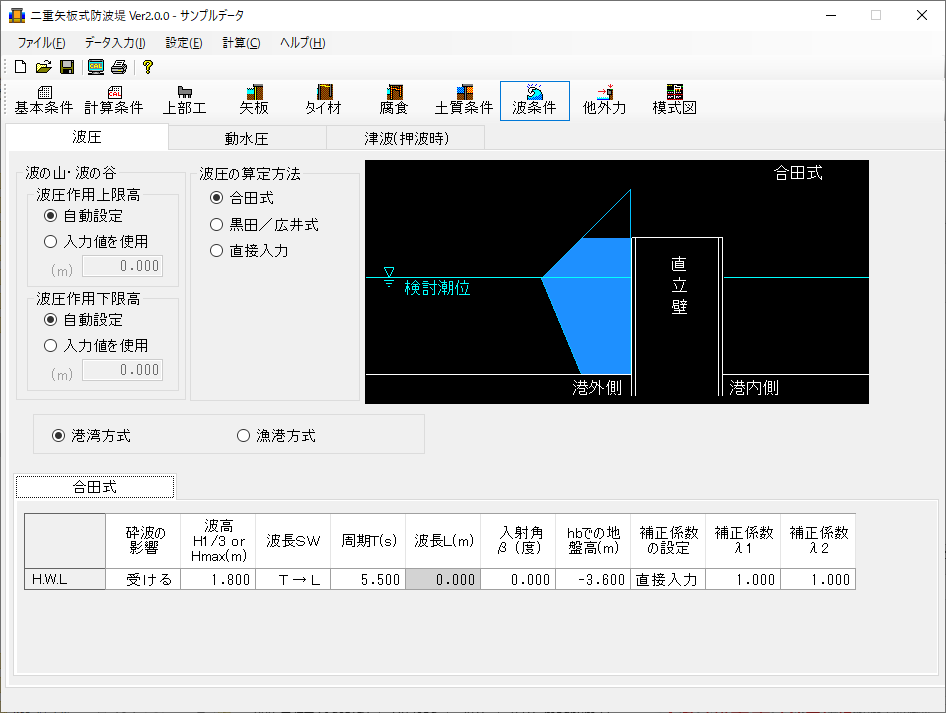Open the 波長SW cell showing T→L

point(293,580)
